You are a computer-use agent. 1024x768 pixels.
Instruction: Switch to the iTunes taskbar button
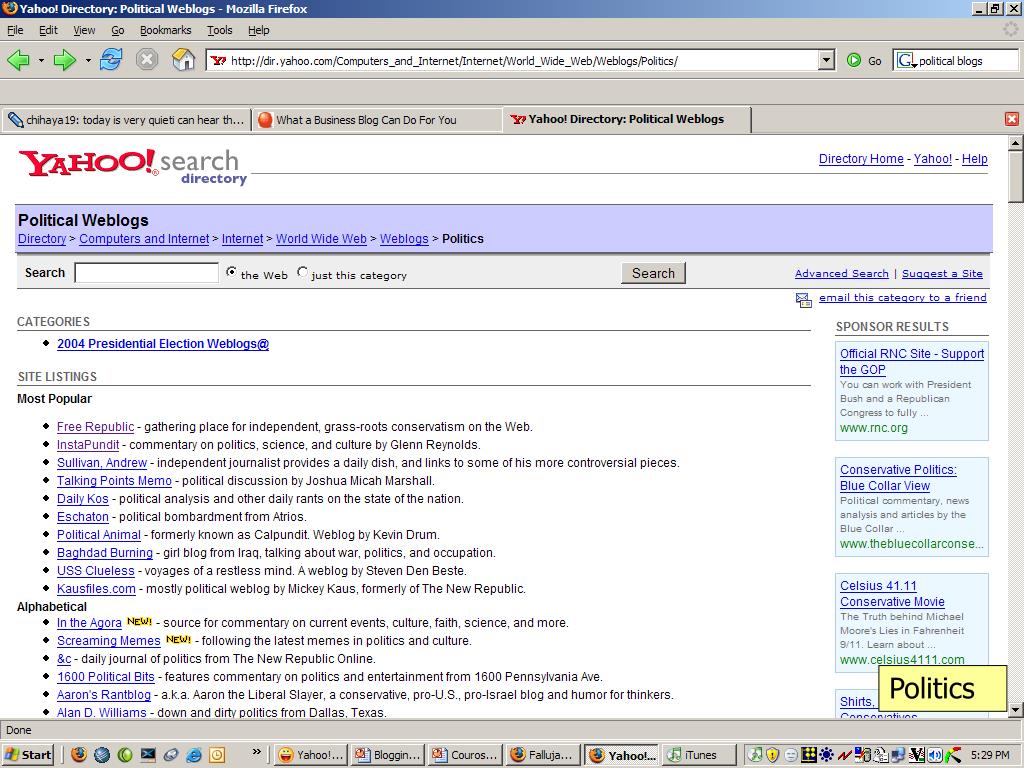coord(699,755)
